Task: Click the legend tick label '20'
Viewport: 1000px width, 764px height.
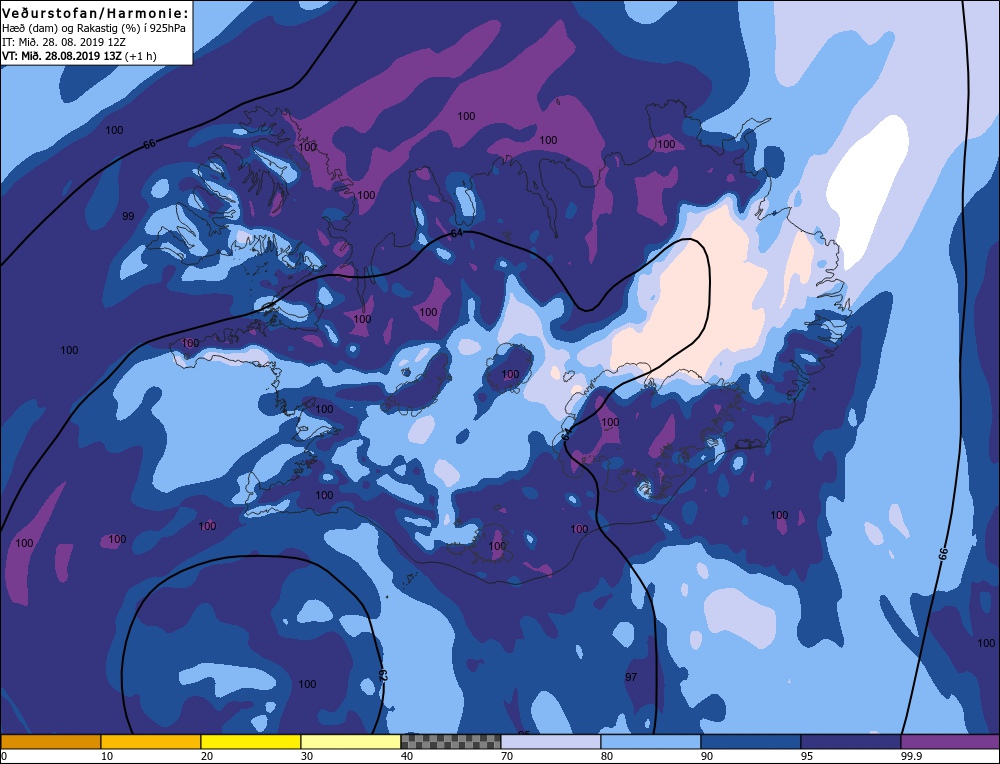Action: 207,756
